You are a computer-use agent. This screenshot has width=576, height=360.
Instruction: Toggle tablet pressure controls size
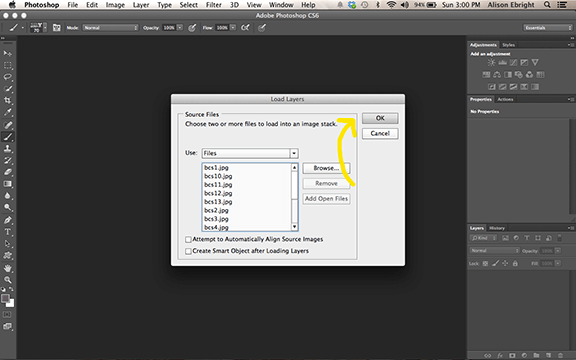(262, 28)
